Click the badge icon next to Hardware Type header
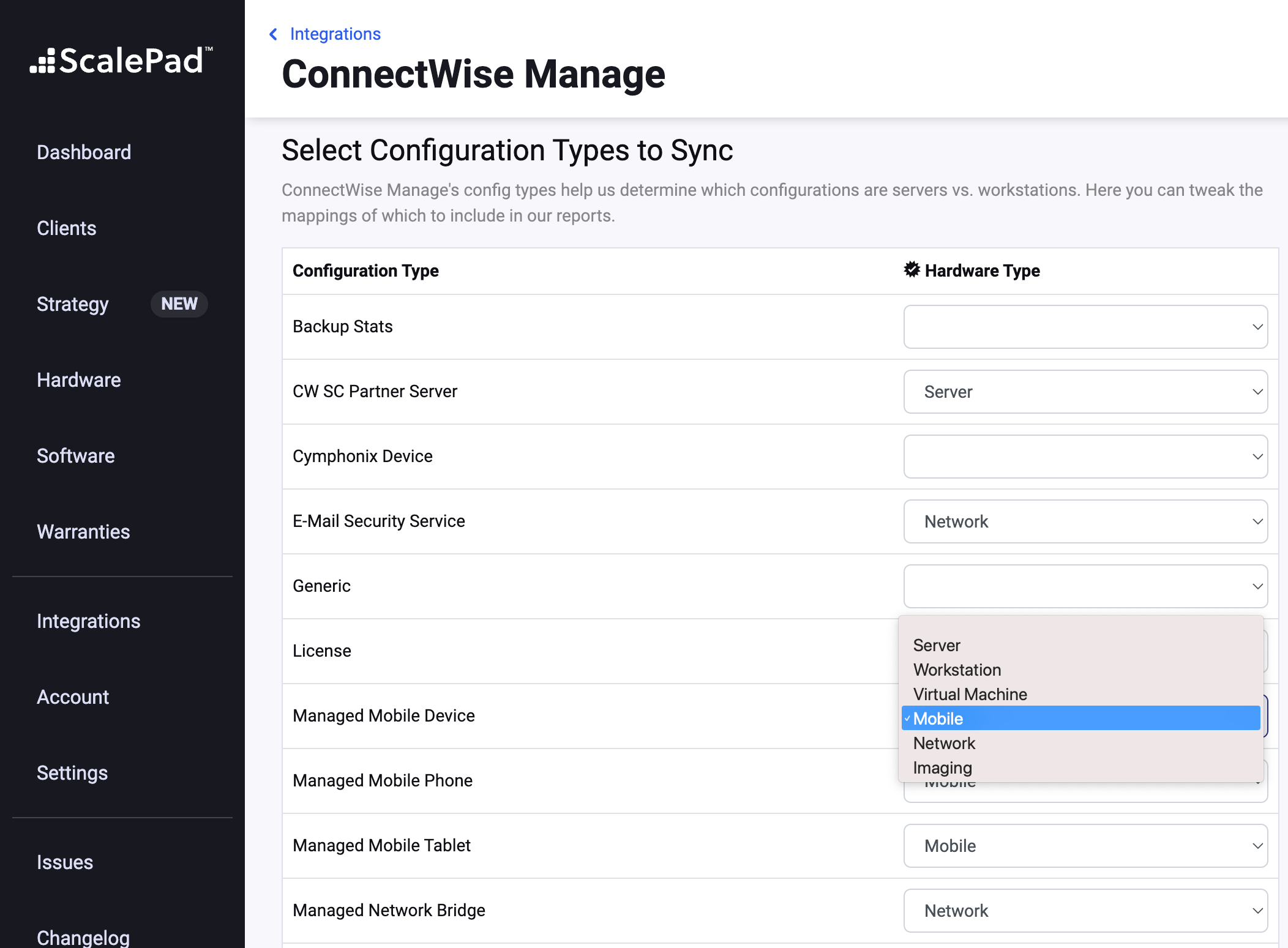 pyautogui.click(x=912, y=270)
